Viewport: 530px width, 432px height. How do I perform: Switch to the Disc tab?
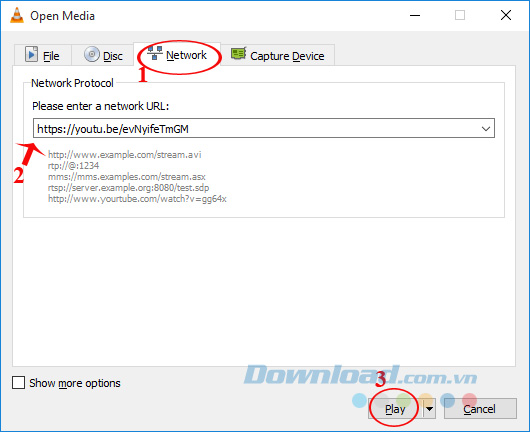pyautogui.click(x=103, y=55)
